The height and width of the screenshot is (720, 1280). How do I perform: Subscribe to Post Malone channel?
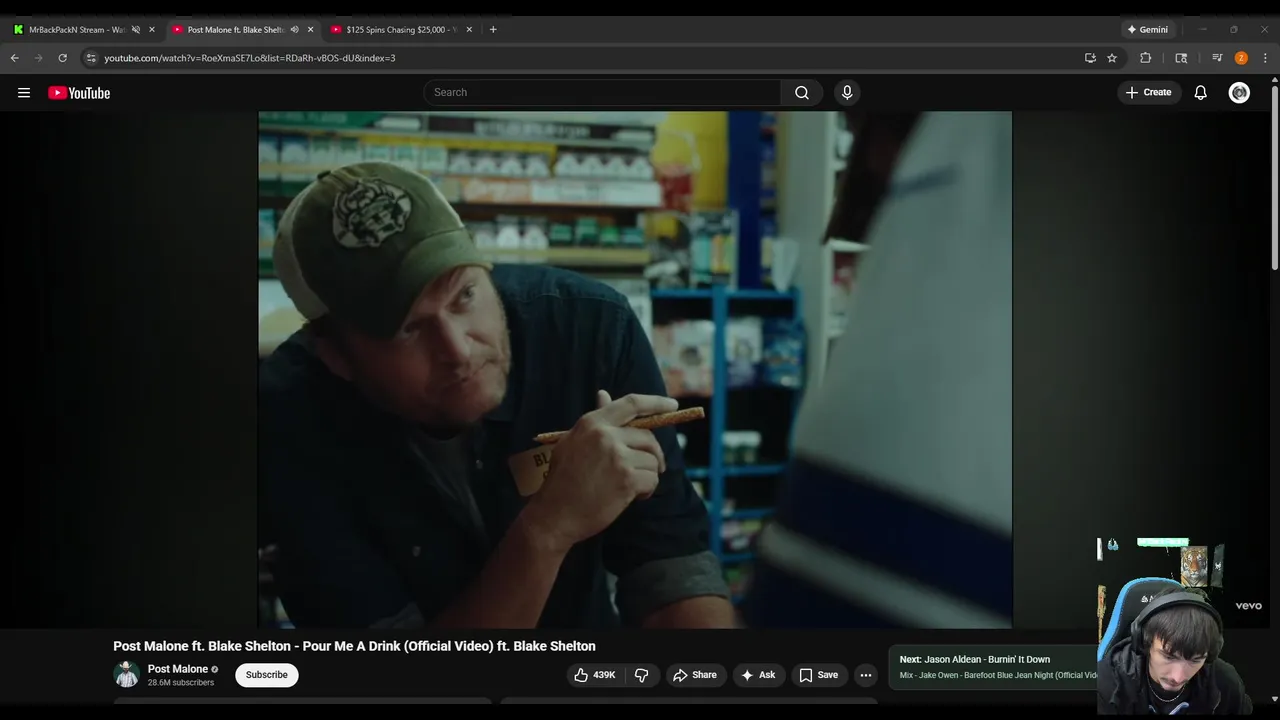[267, 675]
